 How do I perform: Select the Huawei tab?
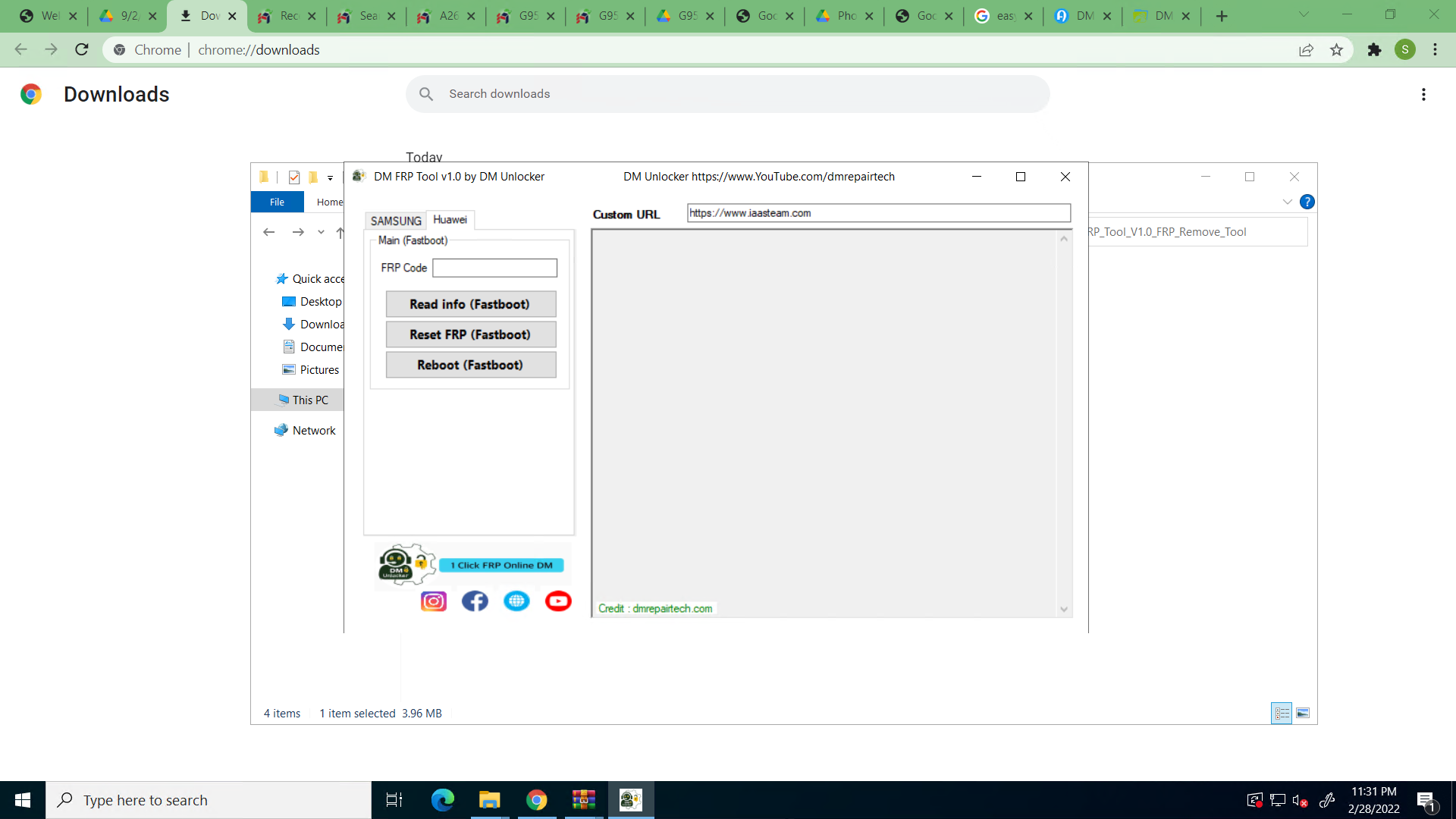[449, 219]
